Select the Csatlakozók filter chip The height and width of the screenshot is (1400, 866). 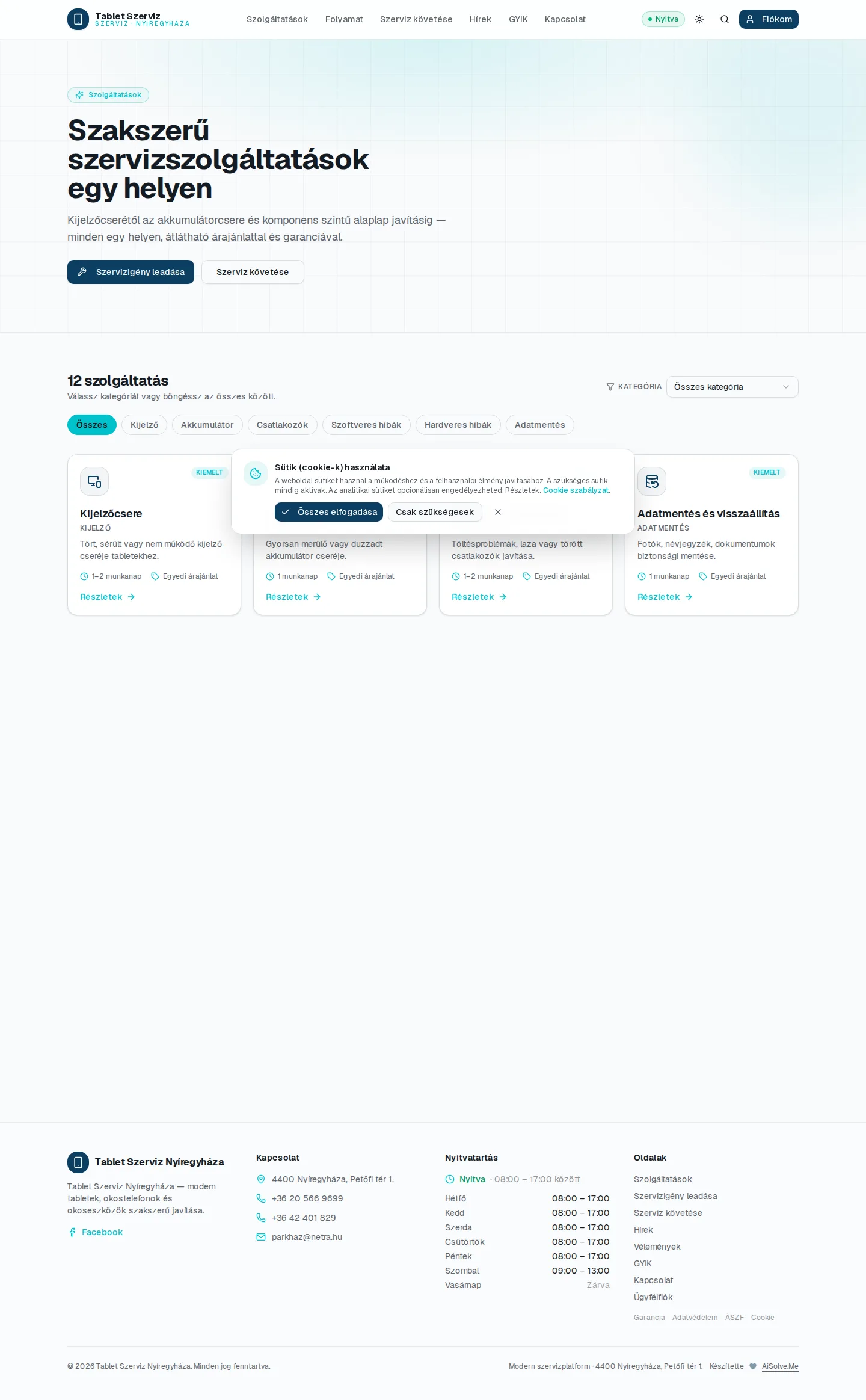[x=283, y=425]
